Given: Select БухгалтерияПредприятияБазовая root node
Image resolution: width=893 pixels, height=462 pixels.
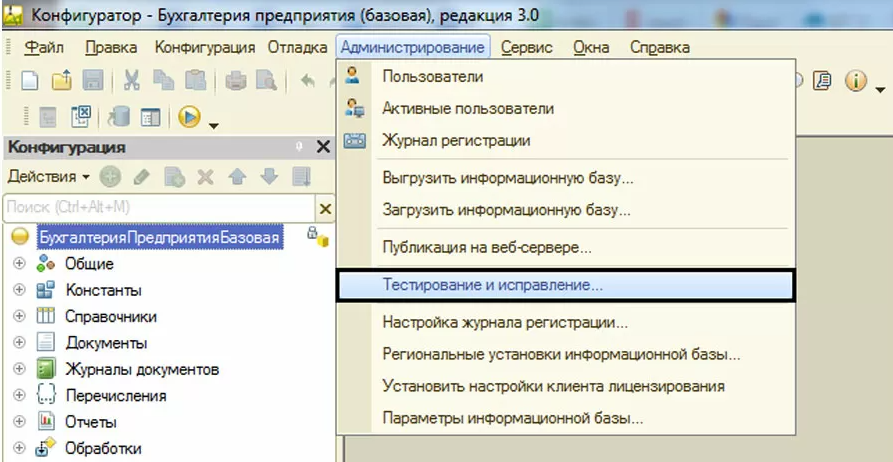Looking at the screenshot, I should point(160,237).
